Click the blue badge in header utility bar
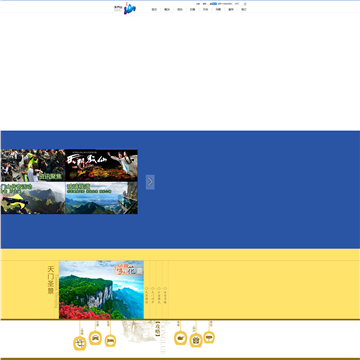The image size is (360, 360). (213, 4)
